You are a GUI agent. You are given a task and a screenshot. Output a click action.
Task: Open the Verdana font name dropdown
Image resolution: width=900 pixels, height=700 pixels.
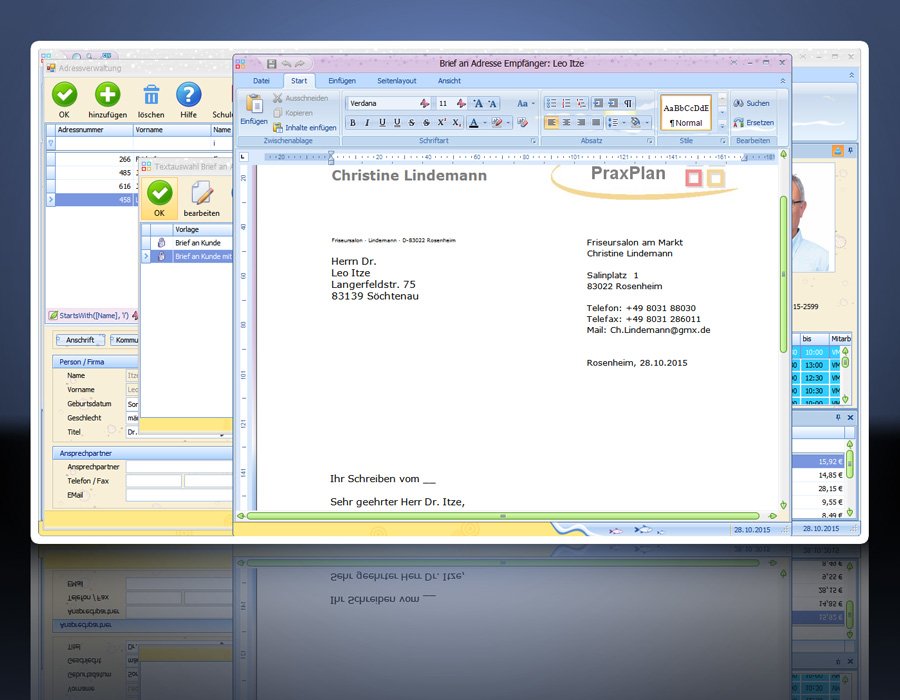[424, 103]
